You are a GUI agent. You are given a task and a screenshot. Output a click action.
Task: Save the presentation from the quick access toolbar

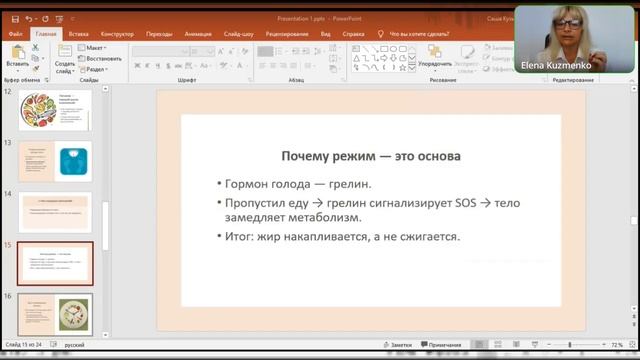coord(15,19)
